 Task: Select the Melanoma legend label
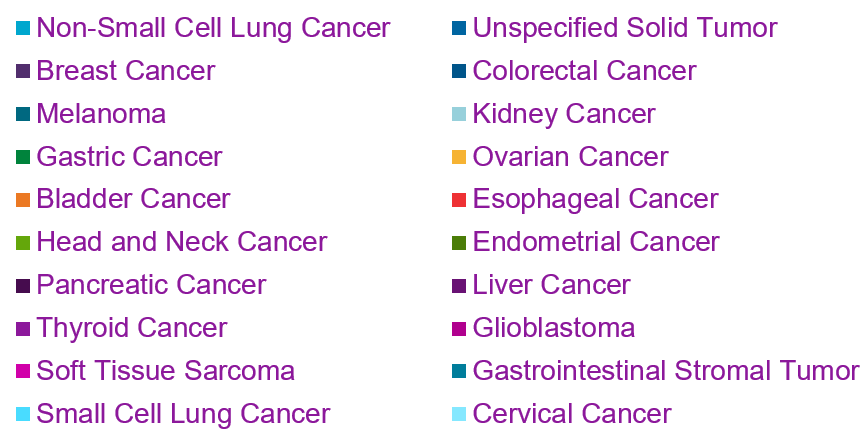101,114
